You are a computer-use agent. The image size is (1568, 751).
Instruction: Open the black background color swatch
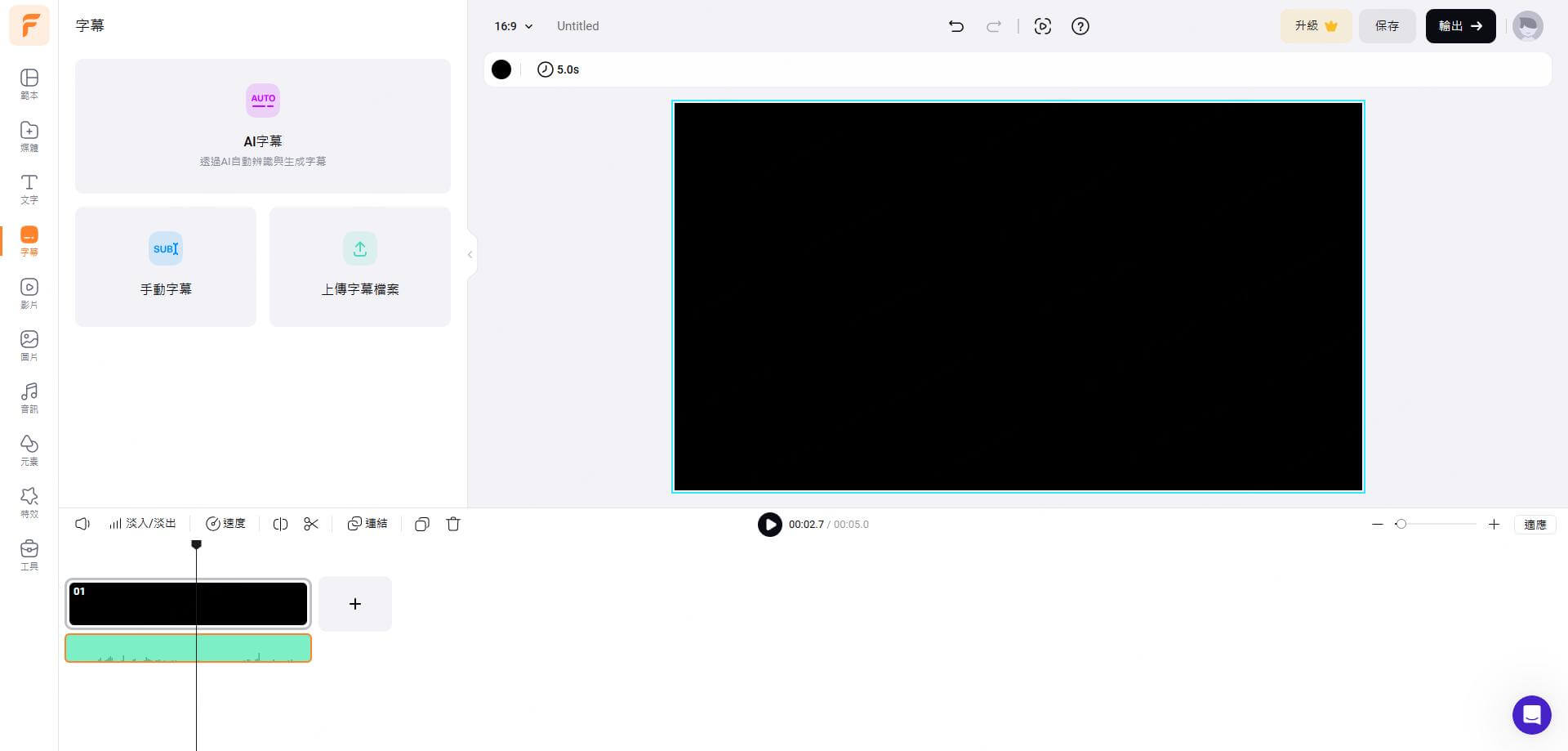(501, 69)
